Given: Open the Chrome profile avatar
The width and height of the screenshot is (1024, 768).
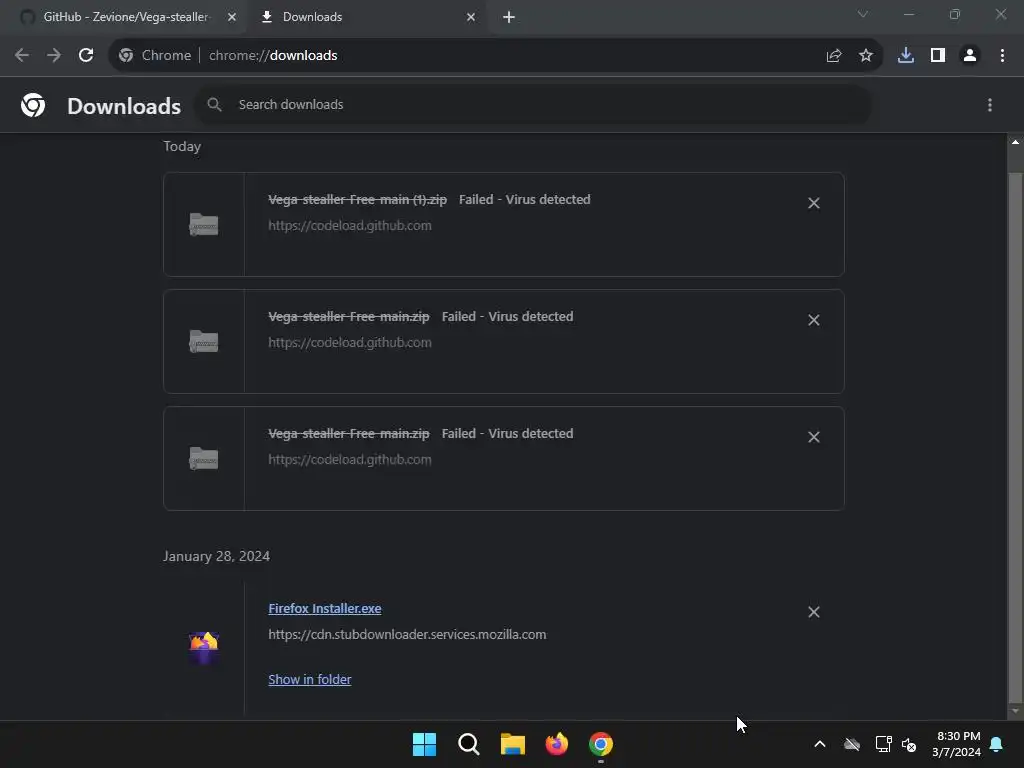Looking at the screenshot, I should (970, 56).
